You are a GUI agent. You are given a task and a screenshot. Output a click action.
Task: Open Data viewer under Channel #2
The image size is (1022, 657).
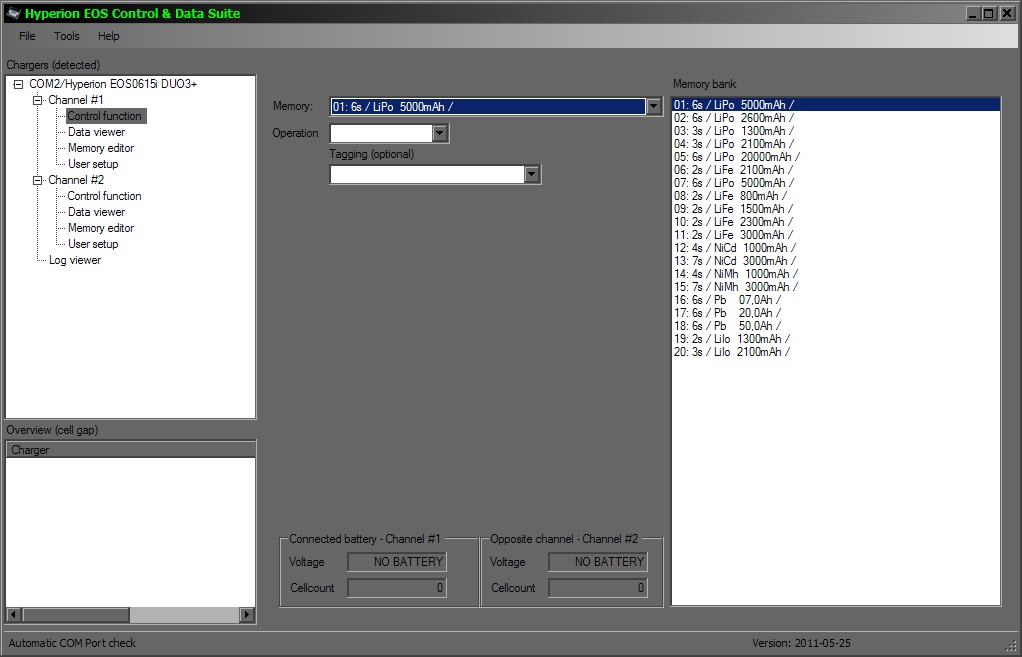click(x=96, y=212)
